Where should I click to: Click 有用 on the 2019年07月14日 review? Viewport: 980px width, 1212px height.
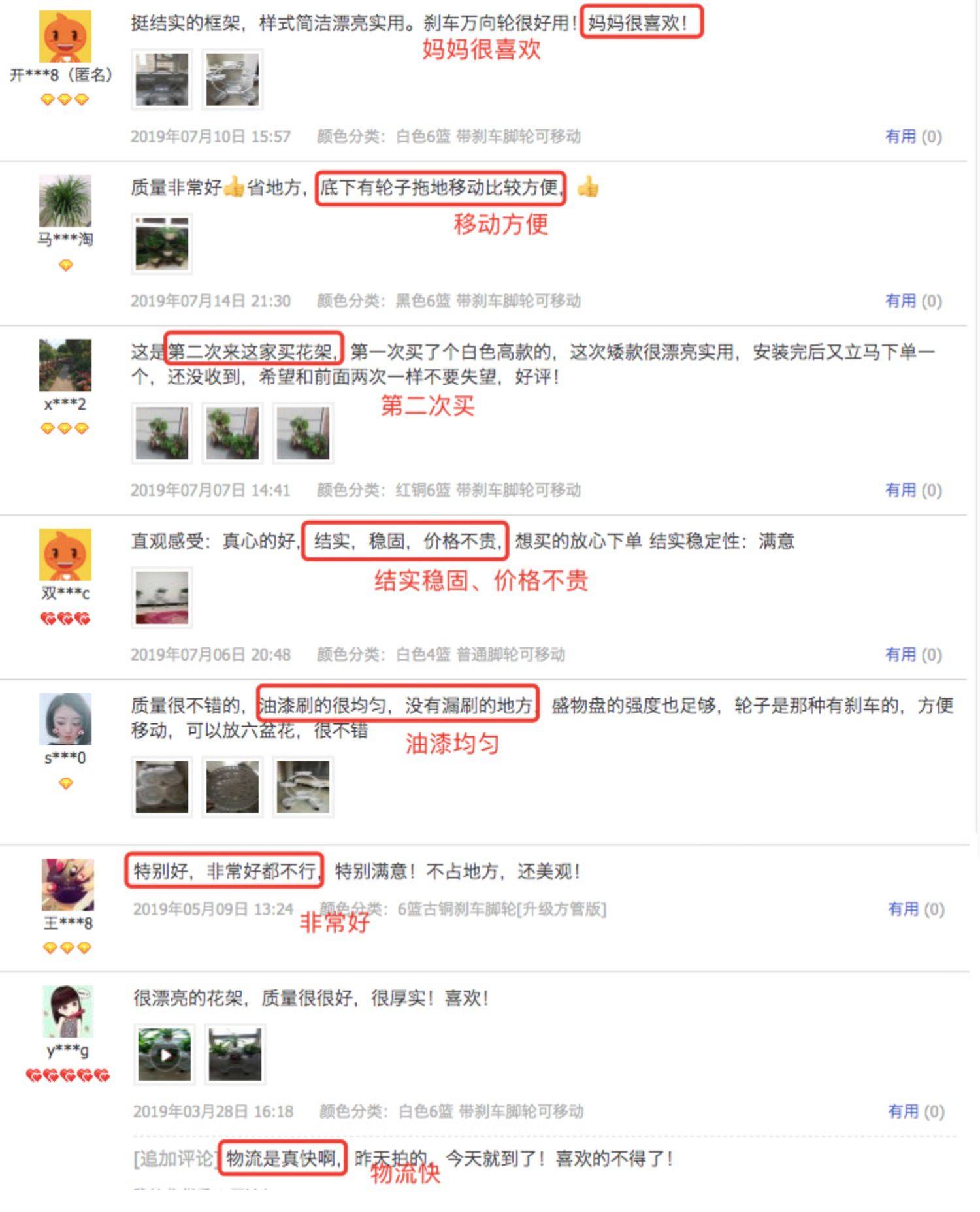[913, 301]
